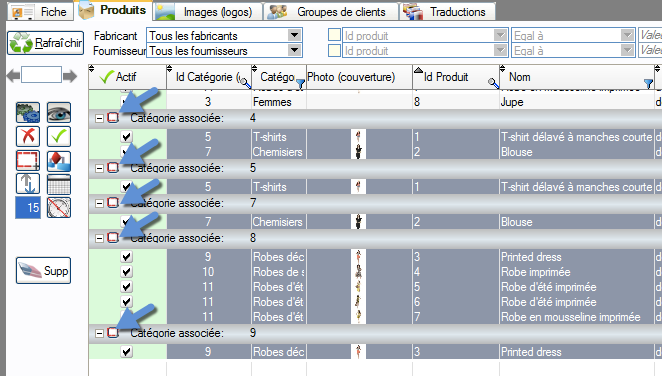This screenshot has height=376, width=662.
Task: Open the Tous les fournisseurs dropdown
Action: pos(294,51)
